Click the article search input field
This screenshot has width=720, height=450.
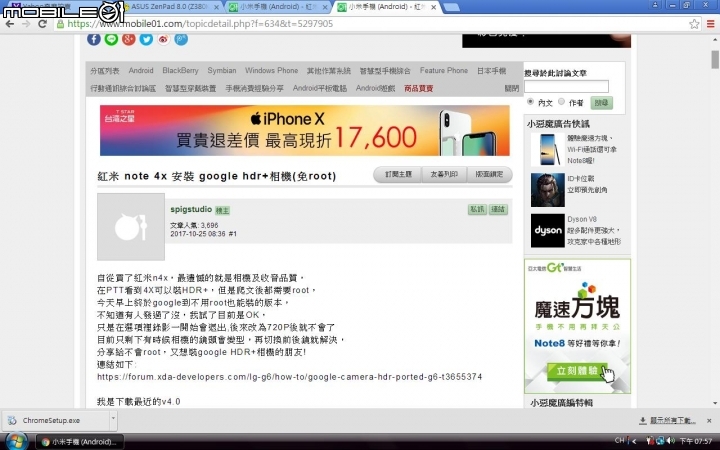coord(567,86)
